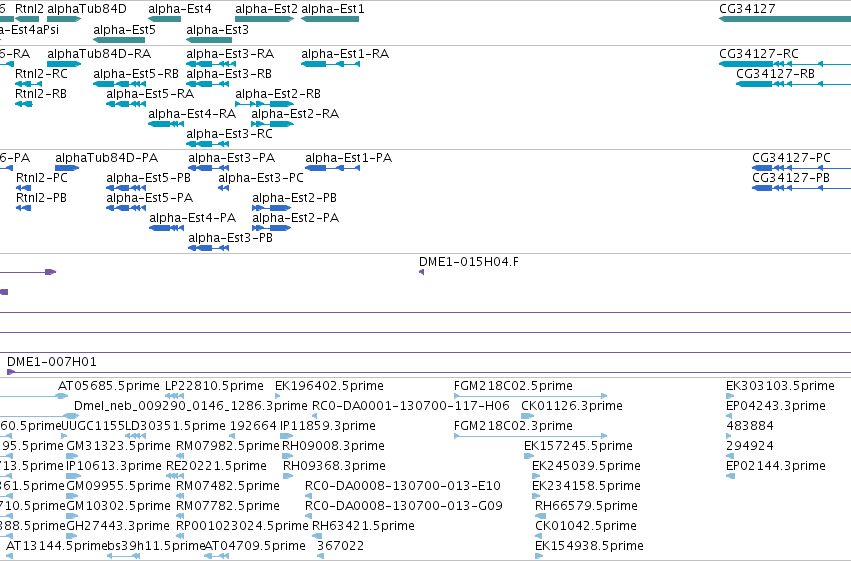Click transcript alpha-Est3-RB
This screenshot has height=561, width=851.
[229, 74]
